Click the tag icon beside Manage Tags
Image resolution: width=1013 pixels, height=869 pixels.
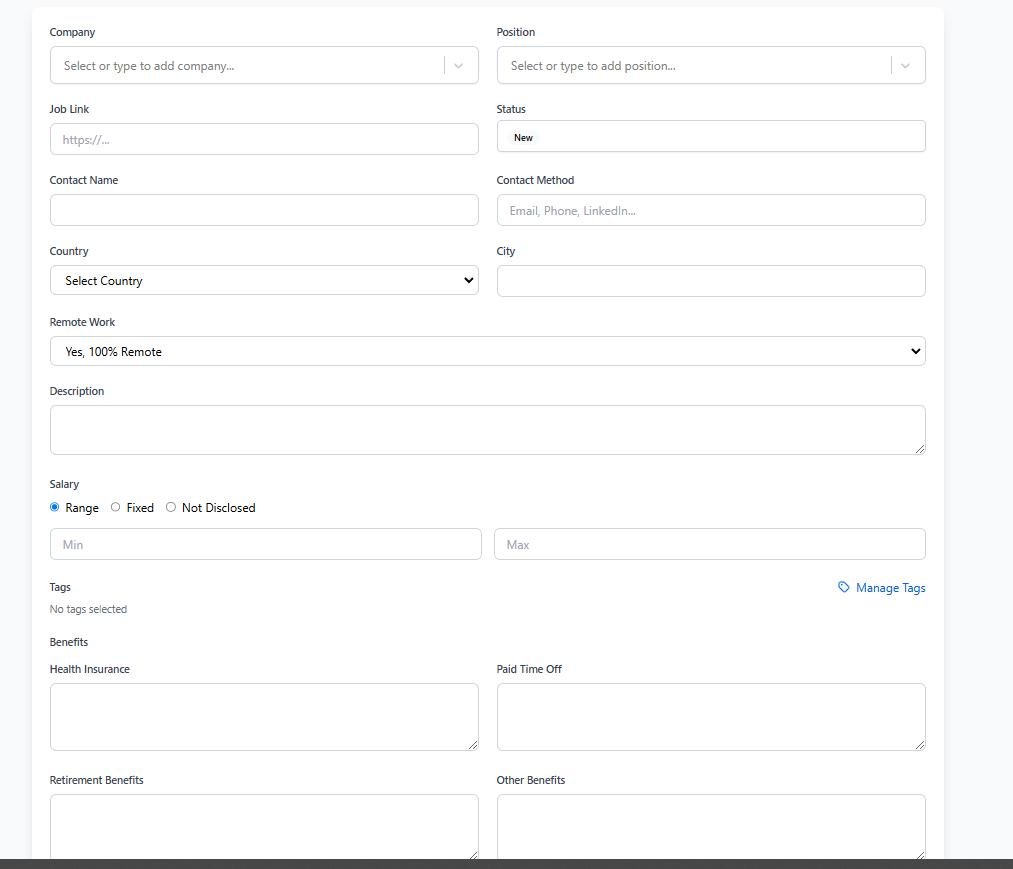tap(844, 587)
